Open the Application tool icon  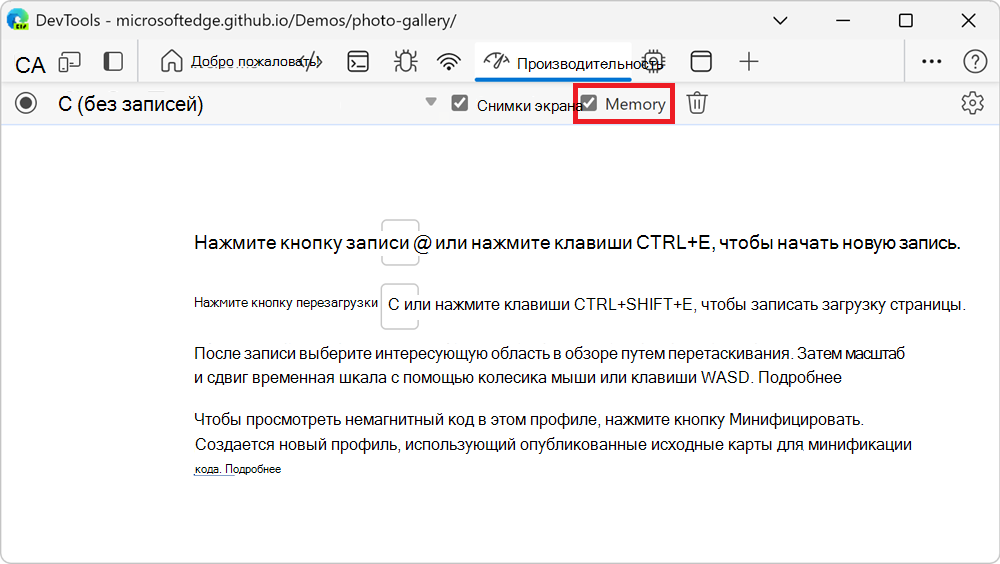701,62
